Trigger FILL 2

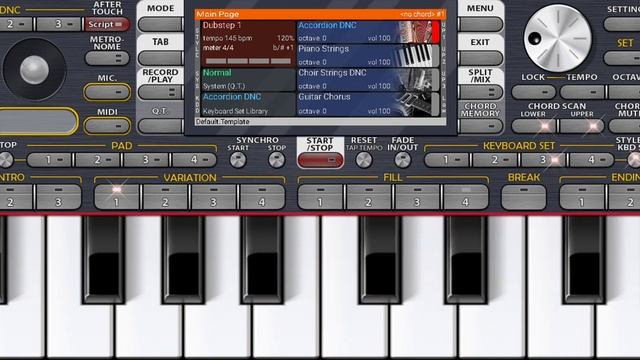click(x=369, y=198)
